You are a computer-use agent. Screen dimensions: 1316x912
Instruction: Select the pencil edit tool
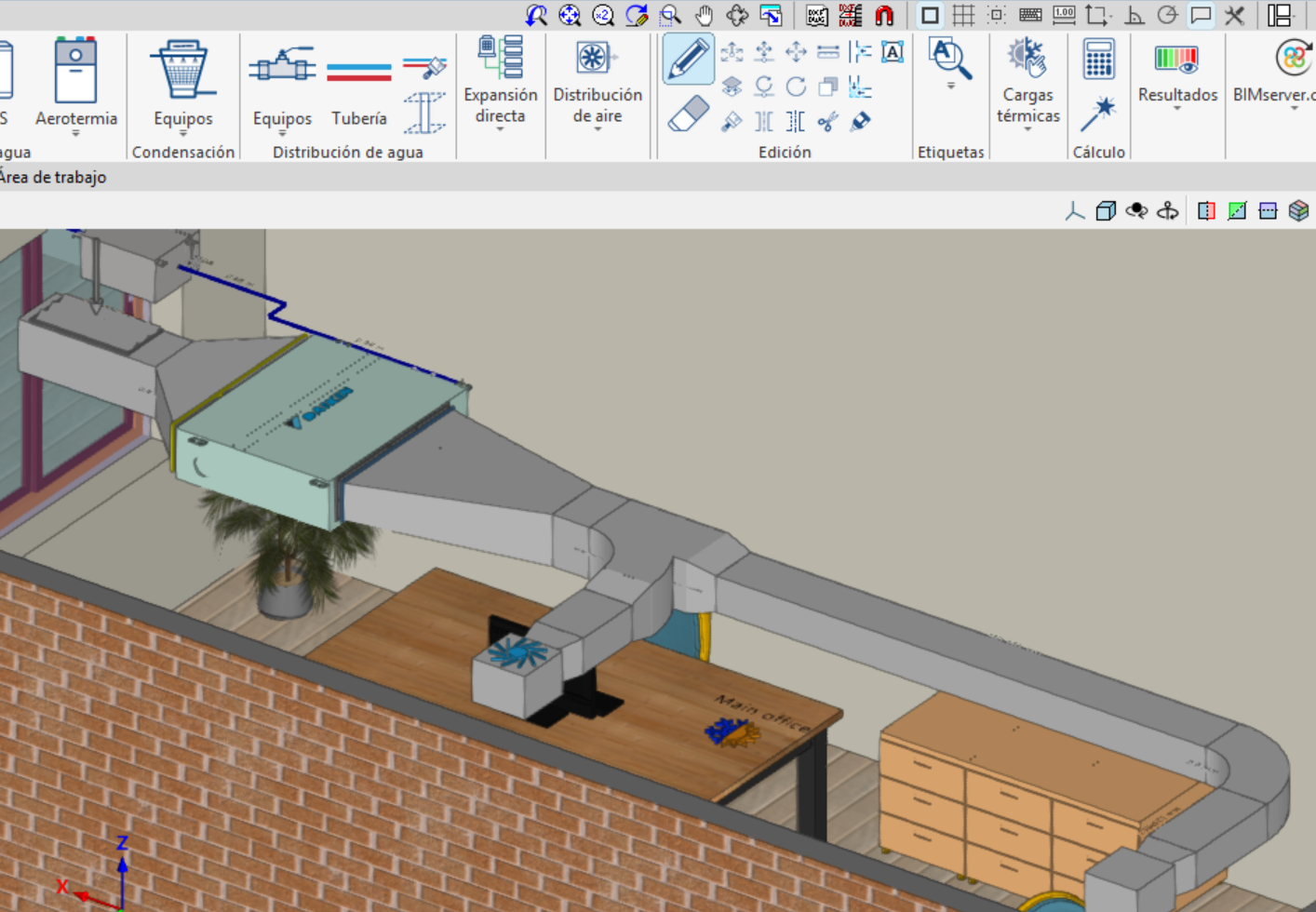click(x=688, y=59)
